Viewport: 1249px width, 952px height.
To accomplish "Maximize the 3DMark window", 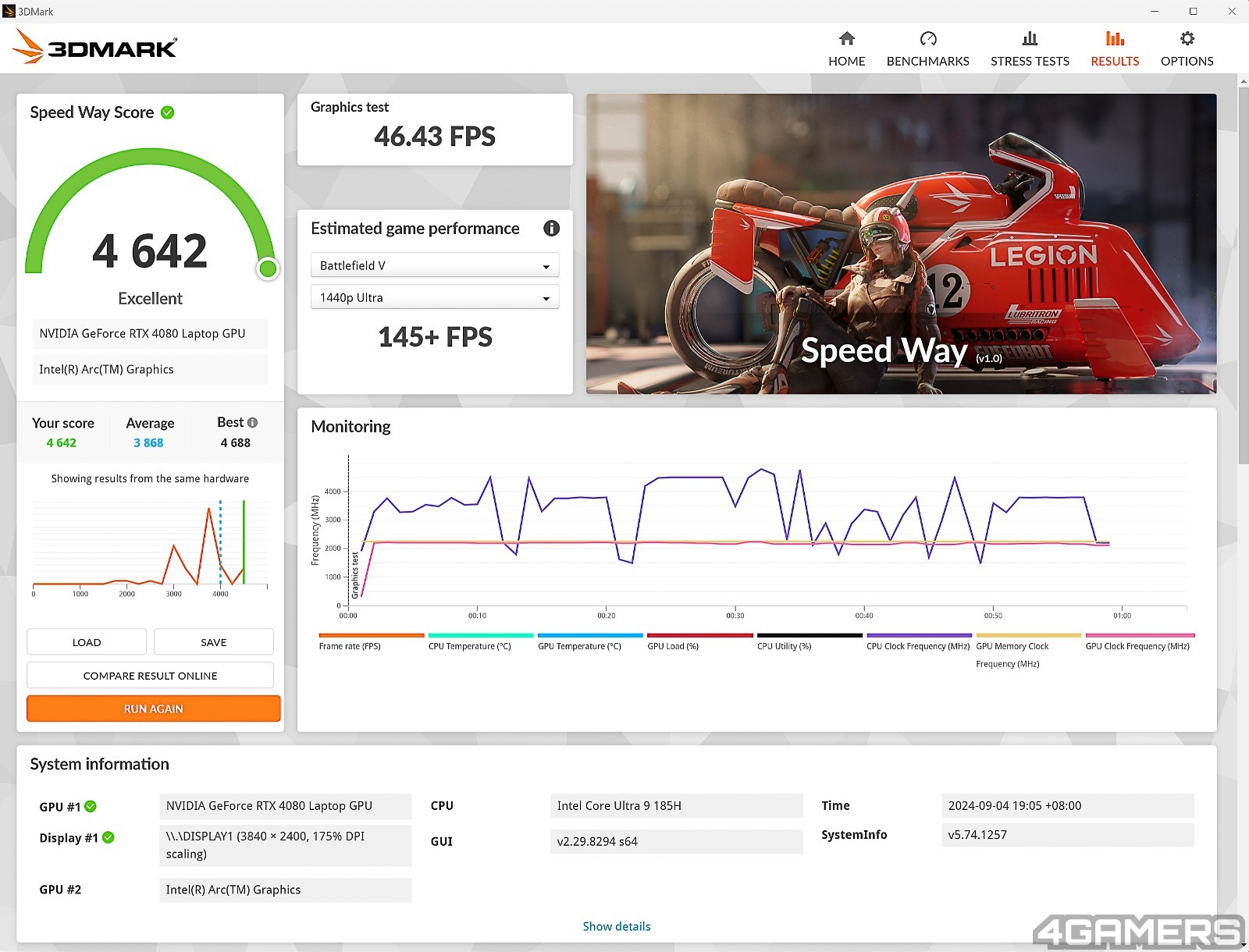I will (x=1193, y=11).
